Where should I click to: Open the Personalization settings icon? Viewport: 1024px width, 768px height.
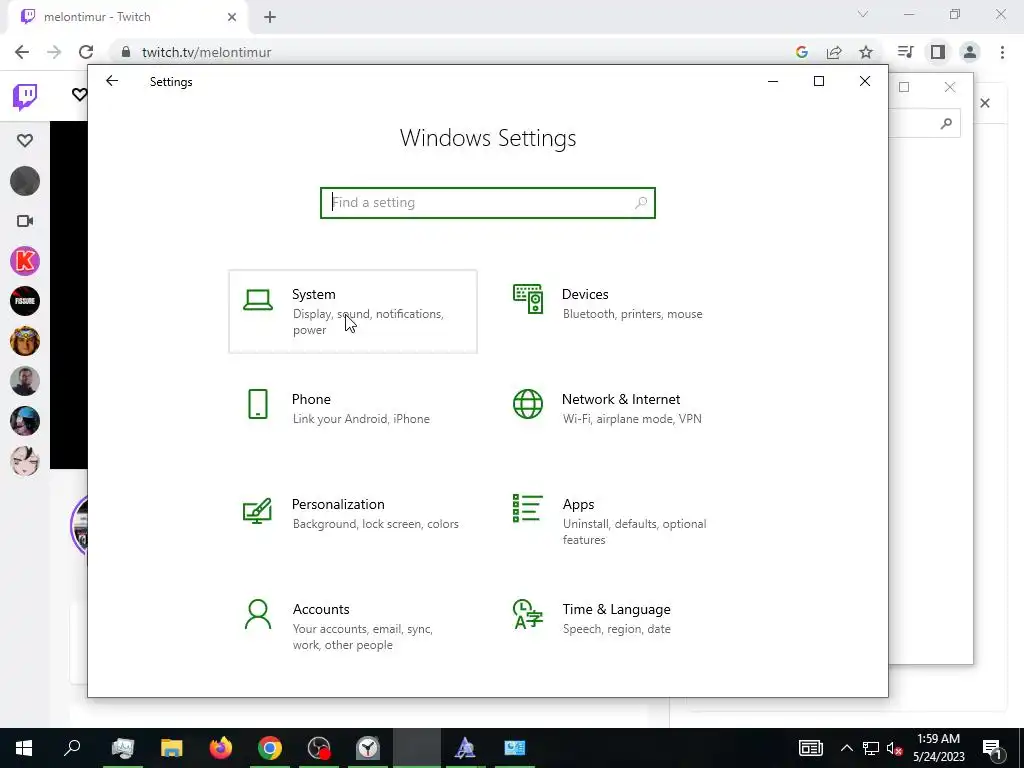(x=257, y=510)
